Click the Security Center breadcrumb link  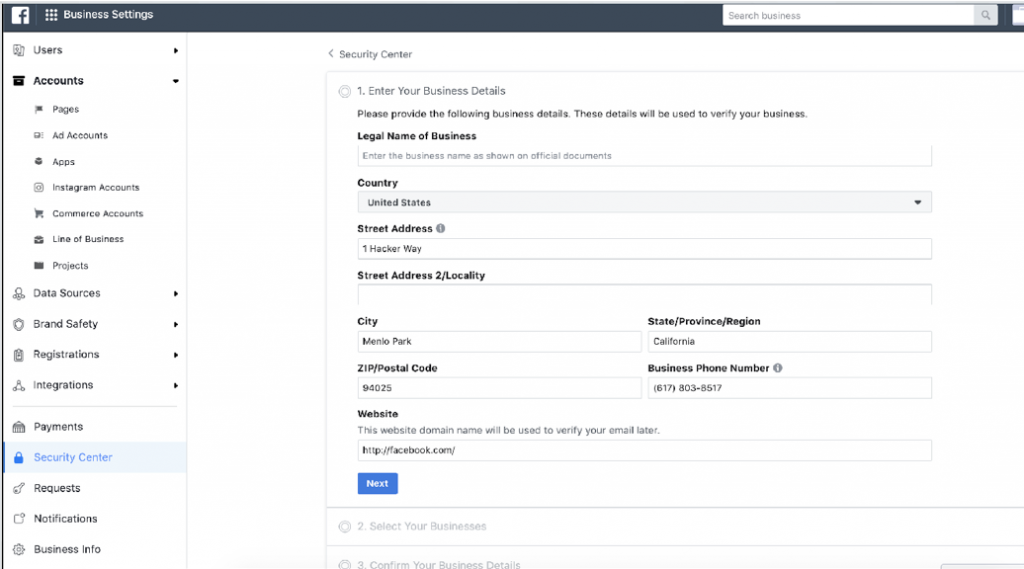[376, 54]
